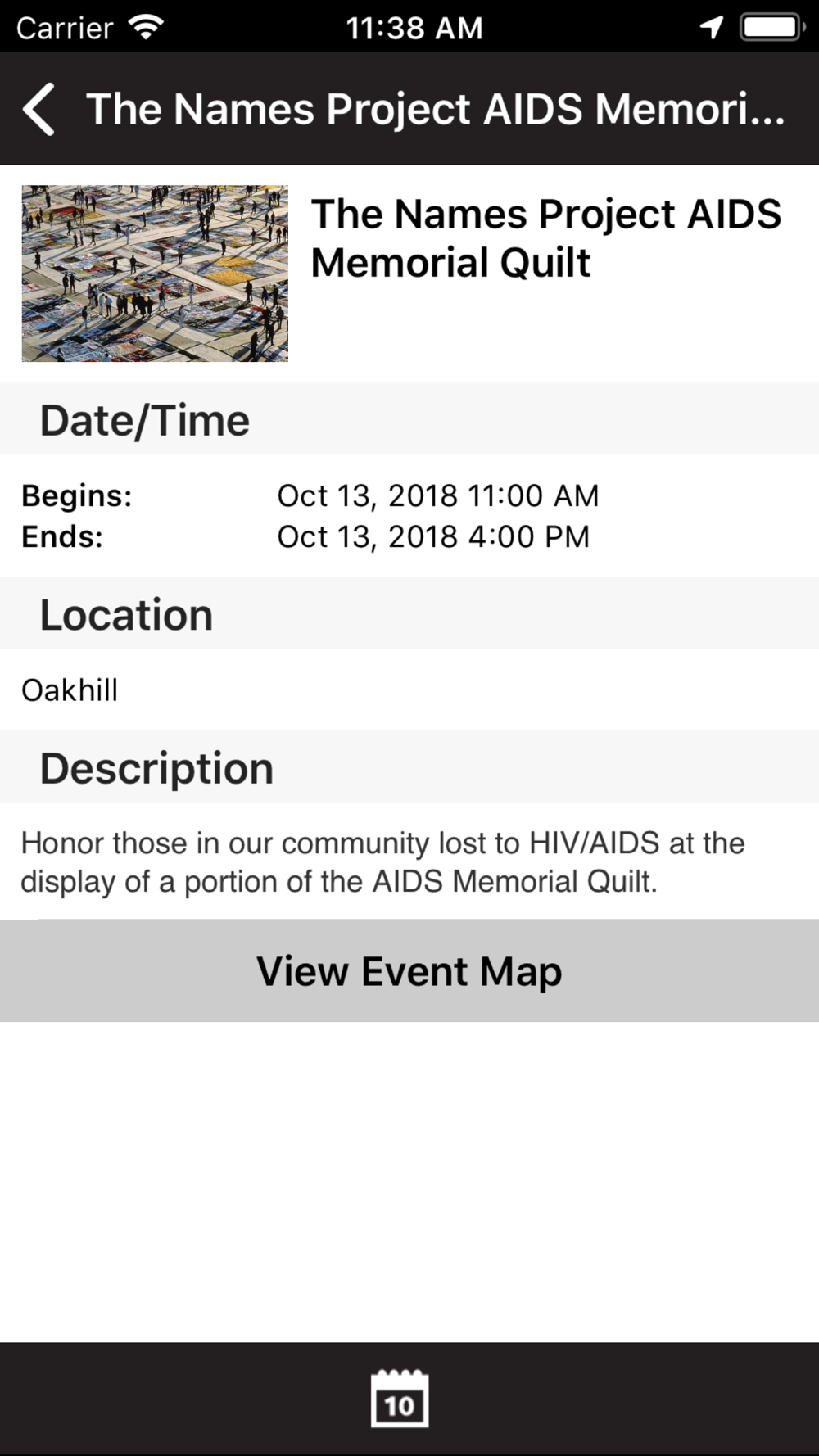Tap the event title next to thumbnail
819x1456 pixels.
(x=546, y=238)
